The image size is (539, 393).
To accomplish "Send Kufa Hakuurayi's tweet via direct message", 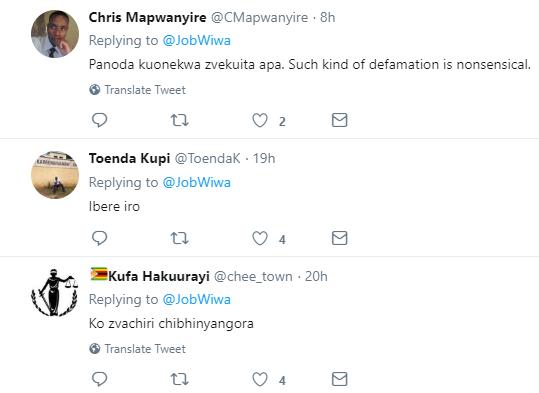I will pyautogui.click(x=340, y=379).
